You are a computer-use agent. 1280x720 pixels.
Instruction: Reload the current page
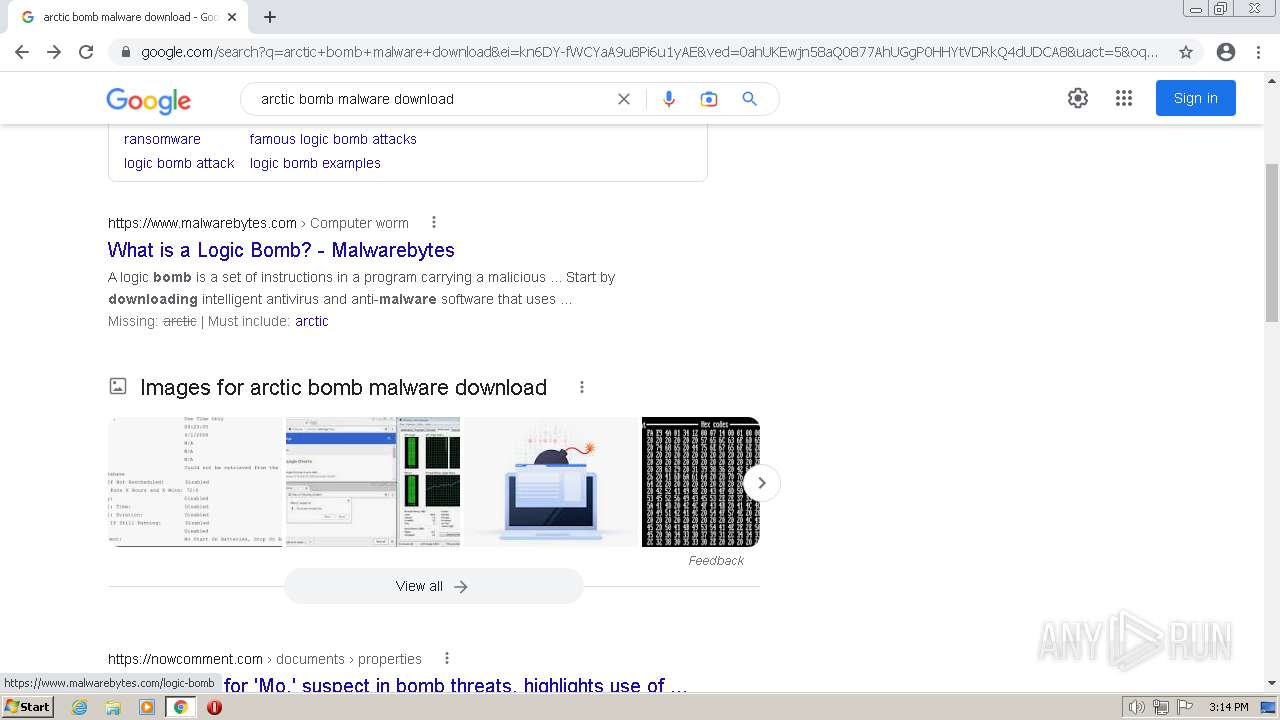click(86, 52)
